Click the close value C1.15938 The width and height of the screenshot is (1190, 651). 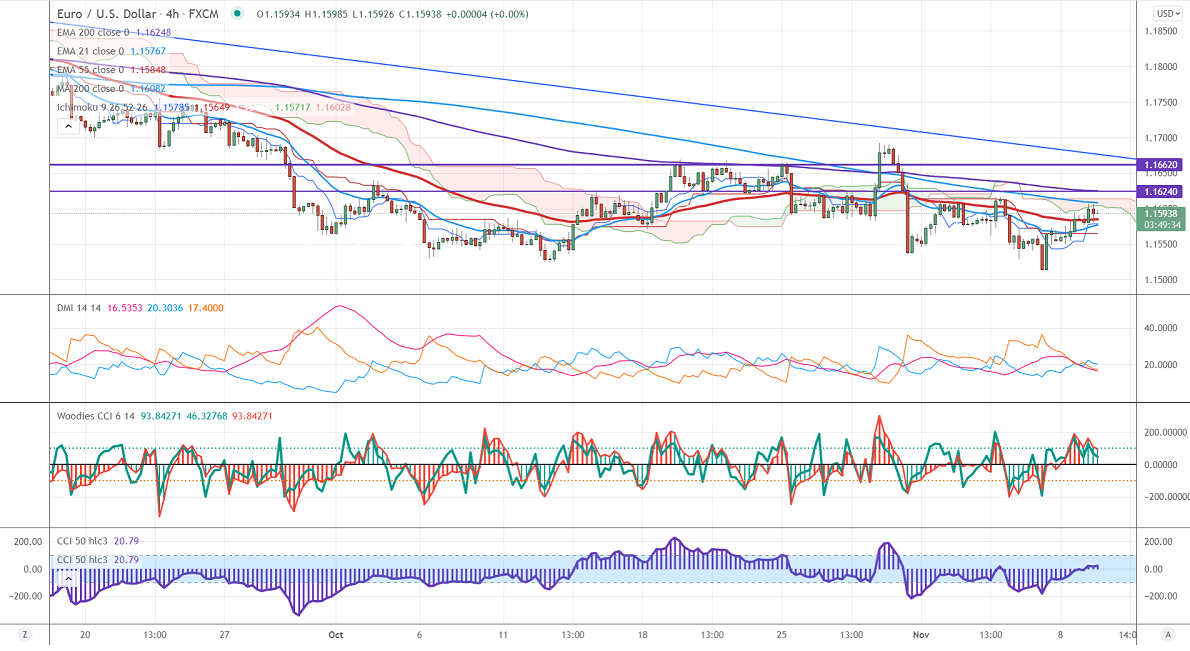420,14
